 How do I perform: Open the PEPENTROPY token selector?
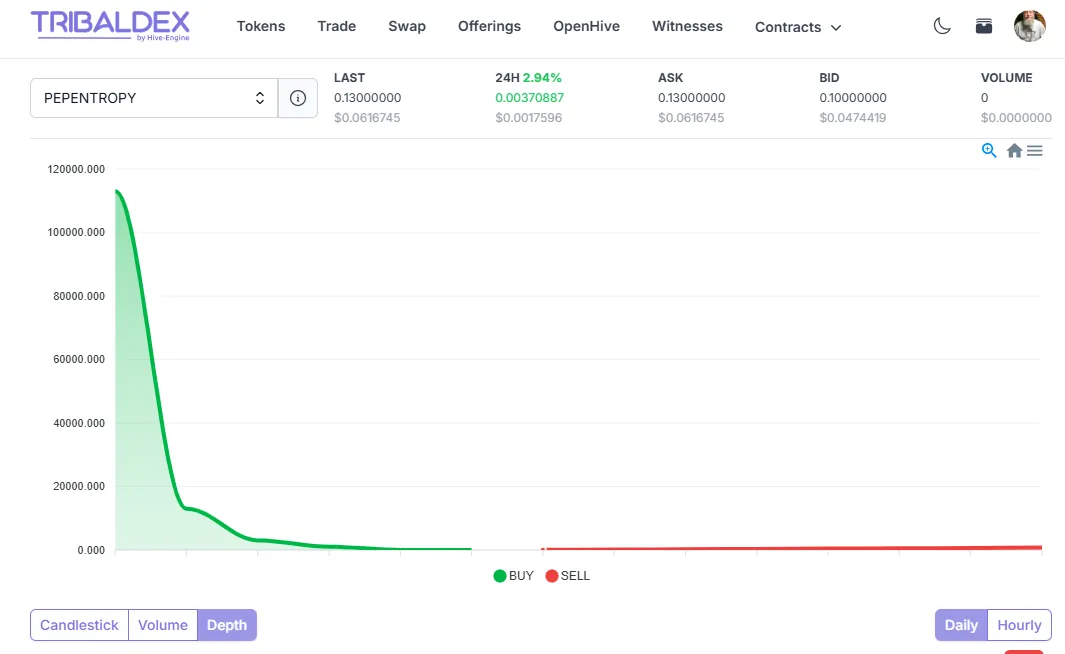point(154,98)
